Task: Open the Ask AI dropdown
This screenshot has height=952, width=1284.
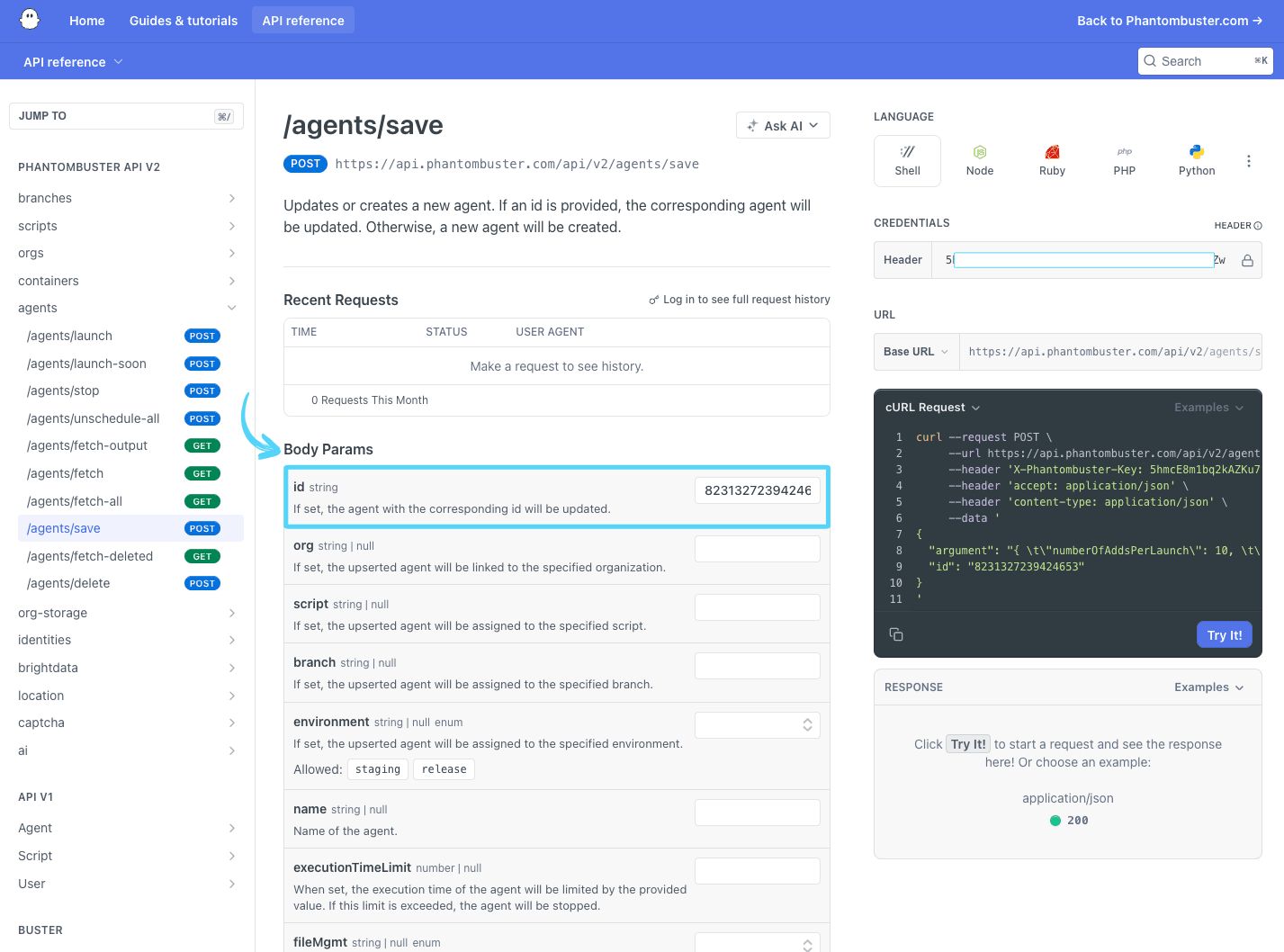Action: pyautogui.click(x=783, y=126)
